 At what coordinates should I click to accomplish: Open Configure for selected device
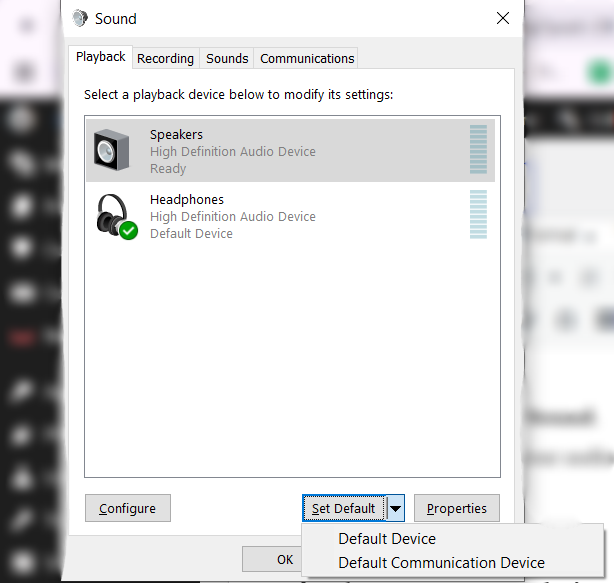(128, 508)
